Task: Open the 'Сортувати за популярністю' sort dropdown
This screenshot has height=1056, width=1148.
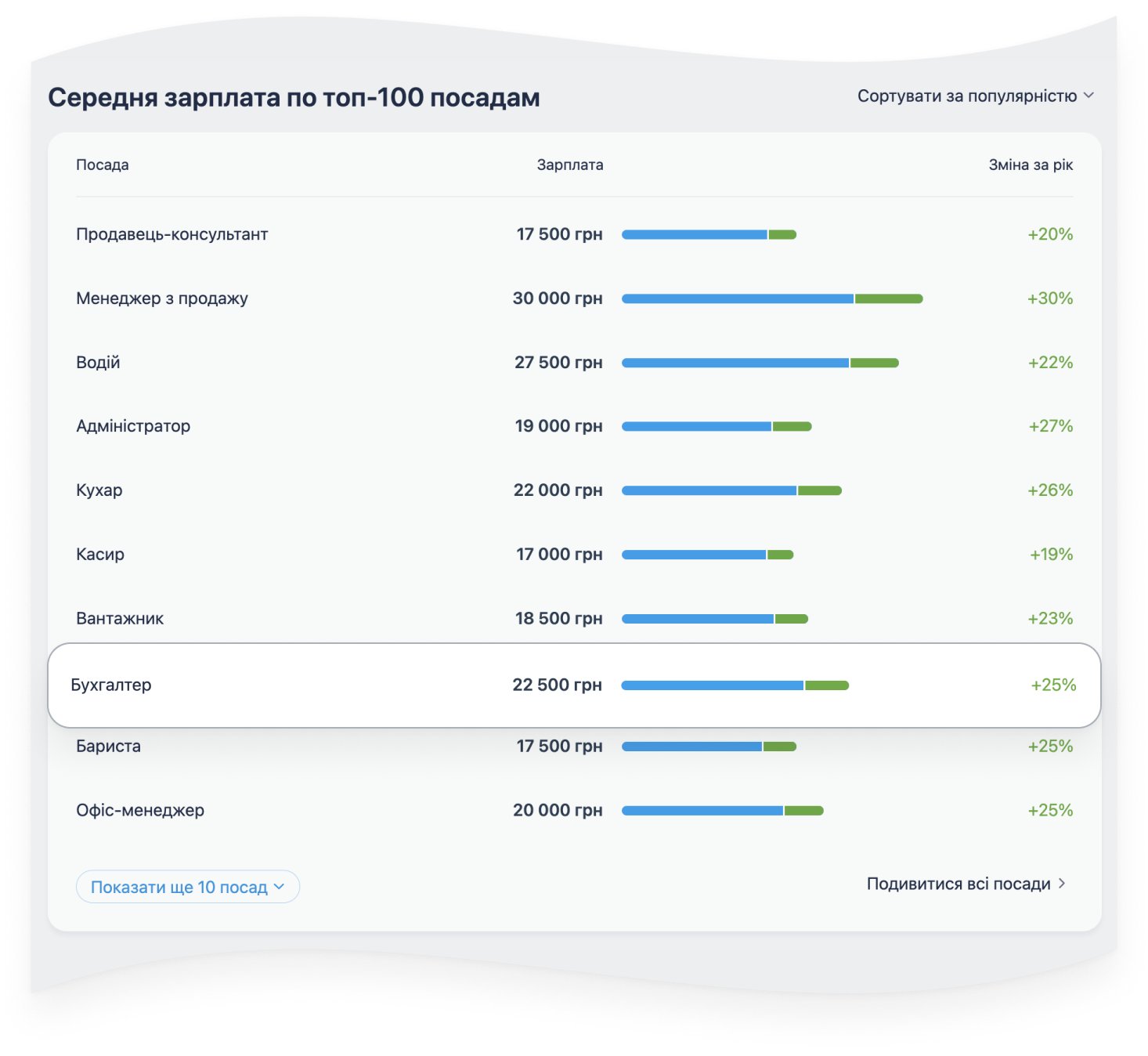Action: [x=967, y=96]
